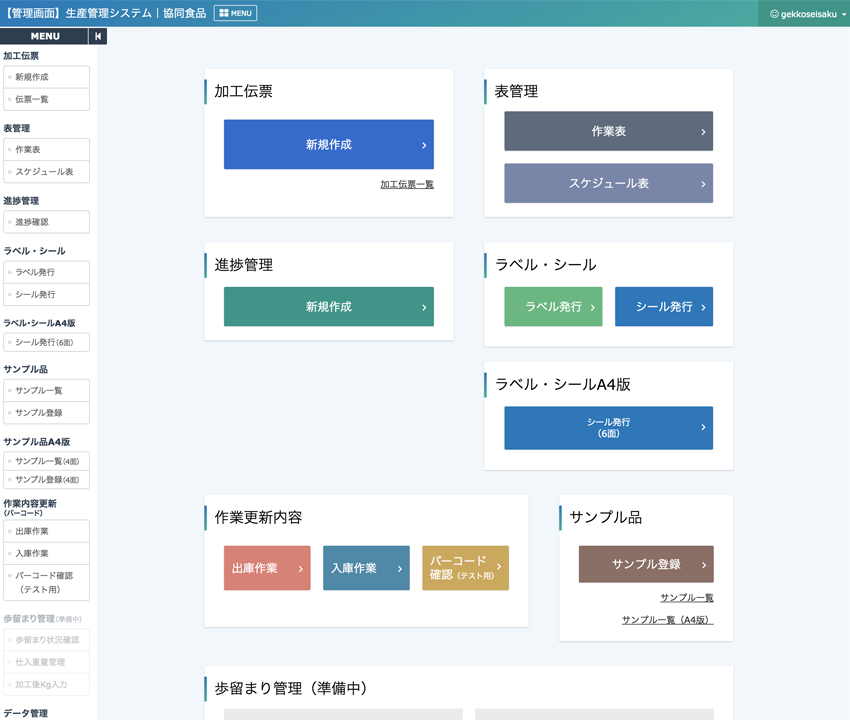Click the シール発行（6面） card button
850x720 pixels.
[608, 428]
